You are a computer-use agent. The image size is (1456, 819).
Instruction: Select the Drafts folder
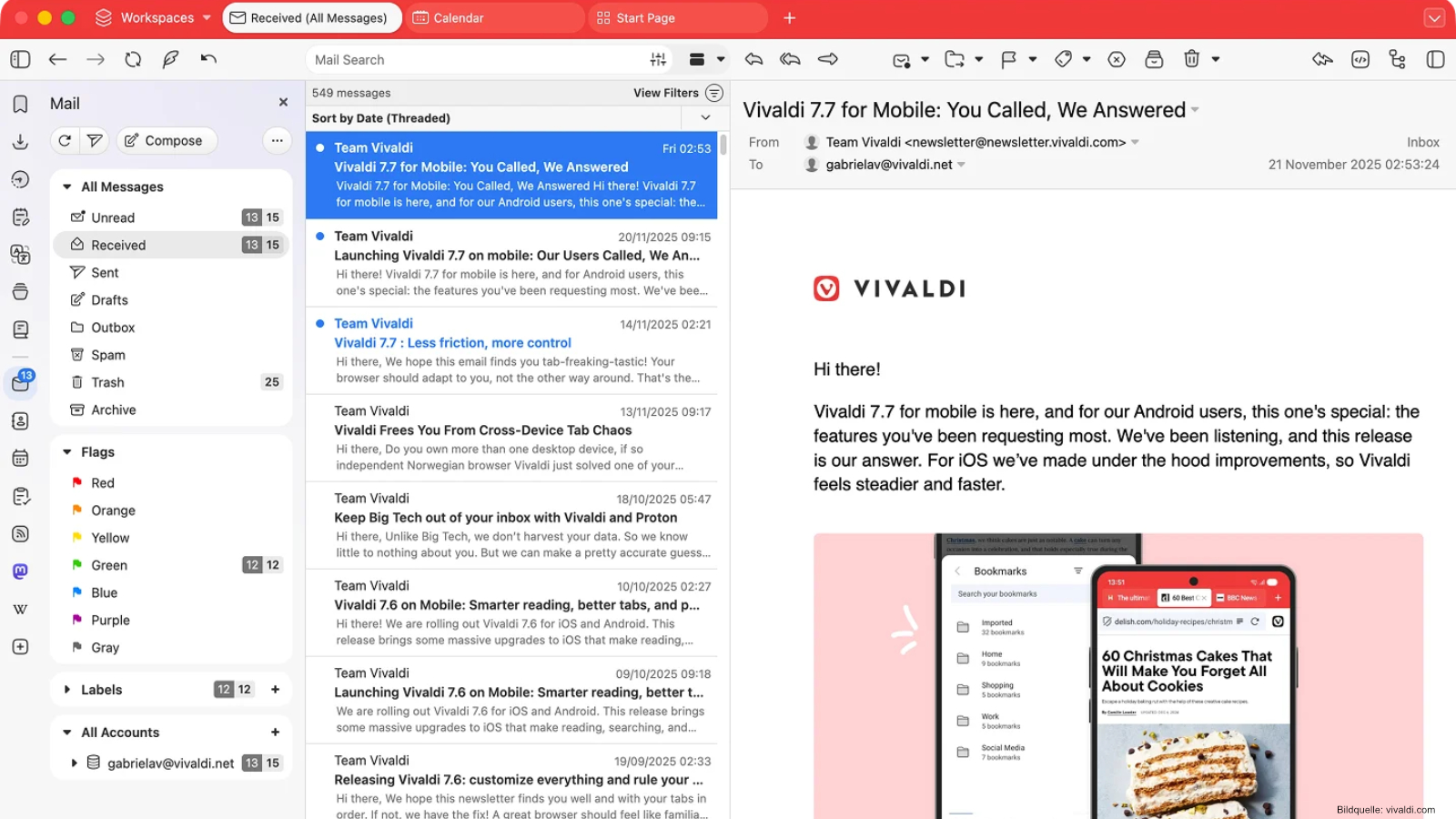click(x=171, y=299)
